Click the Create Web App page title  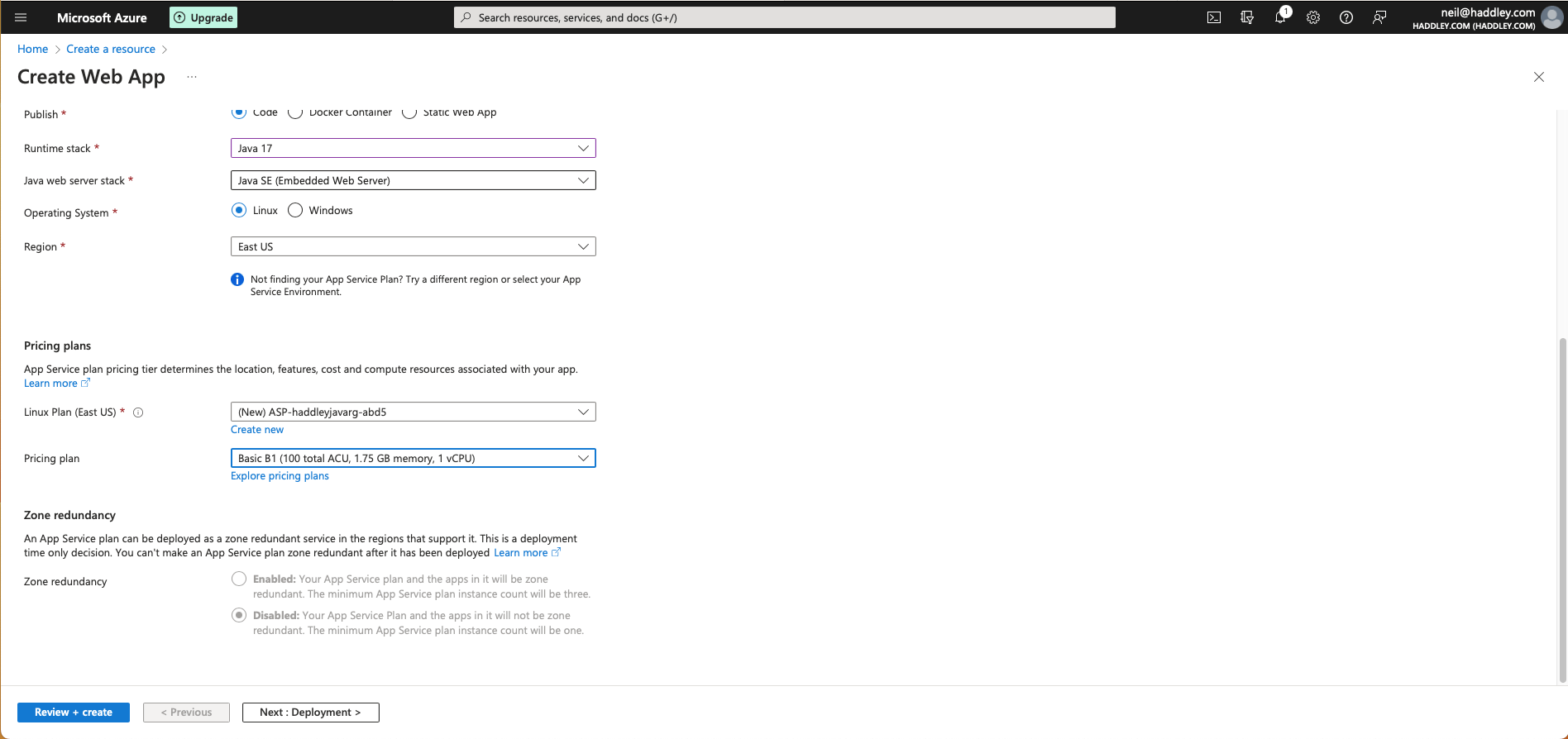pyautogui.click(x=91, y=77)
